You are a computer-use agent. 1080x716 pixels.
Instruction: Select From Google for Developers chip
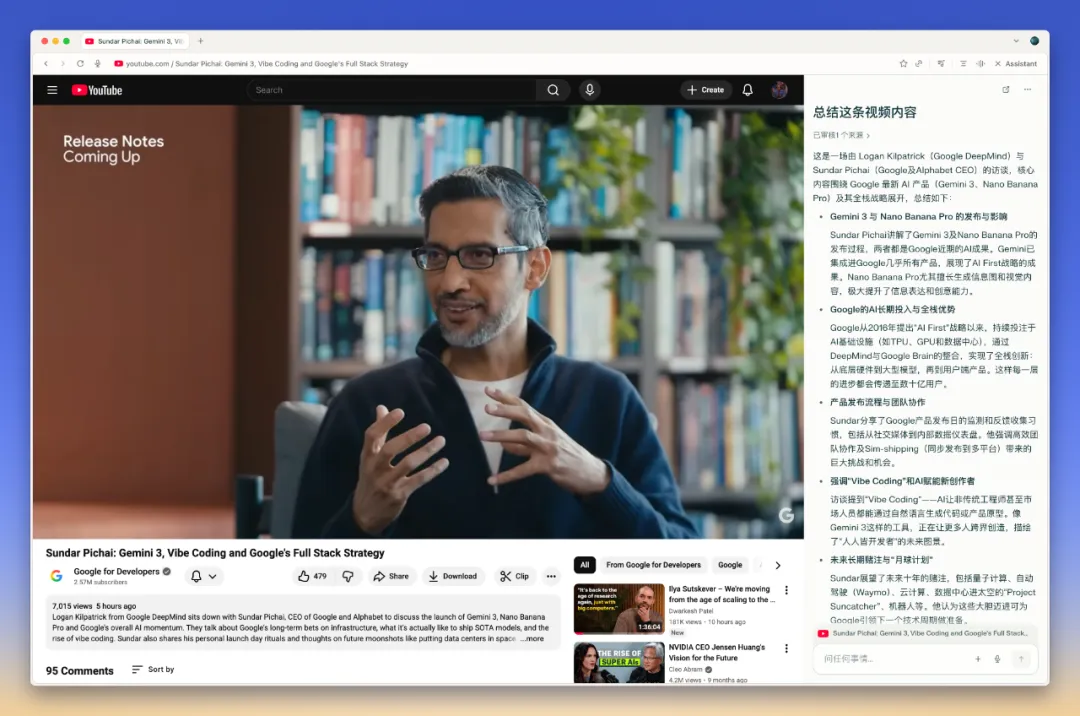(x=653, y=565)
